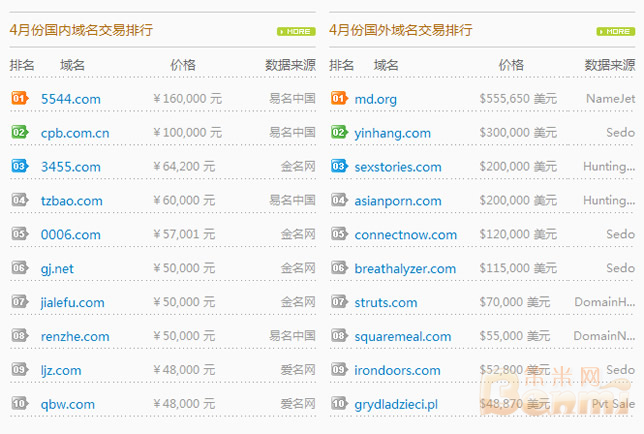Select the $120,000 美元 price
The width and height of the screenshot is (644, 434).
tap(518, 234)
